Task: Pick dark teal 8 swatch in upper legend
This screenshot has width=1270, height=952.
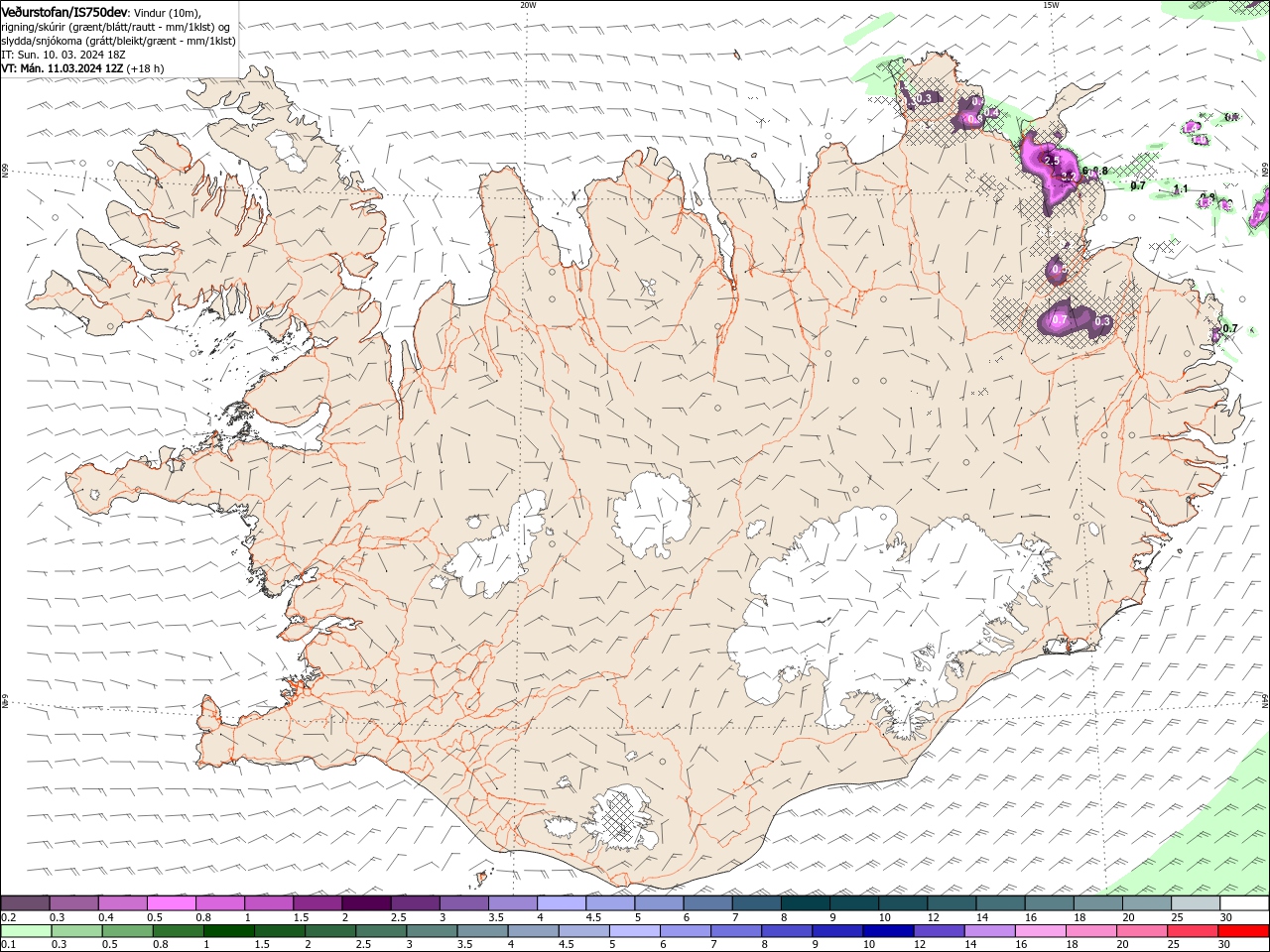Action: click(x=805, y=903)
